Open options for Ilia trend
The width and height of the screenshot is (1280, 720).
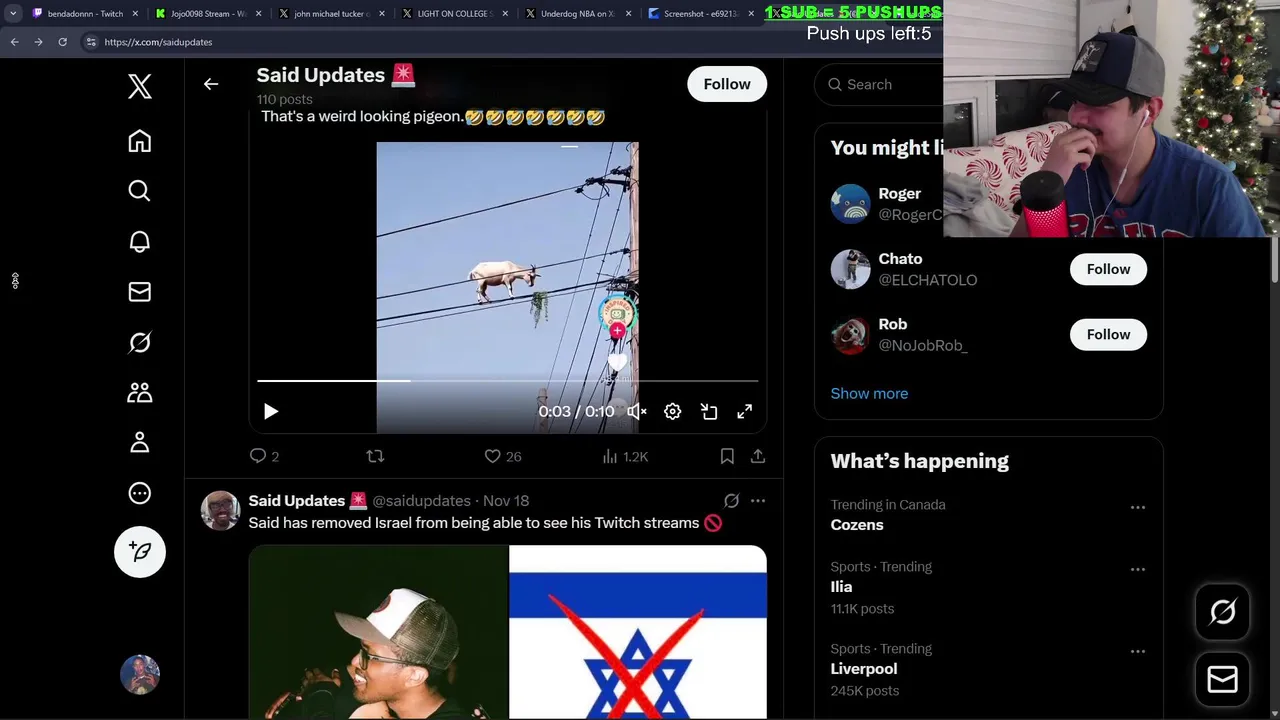pyautogui.click(x=1138, y=570)
